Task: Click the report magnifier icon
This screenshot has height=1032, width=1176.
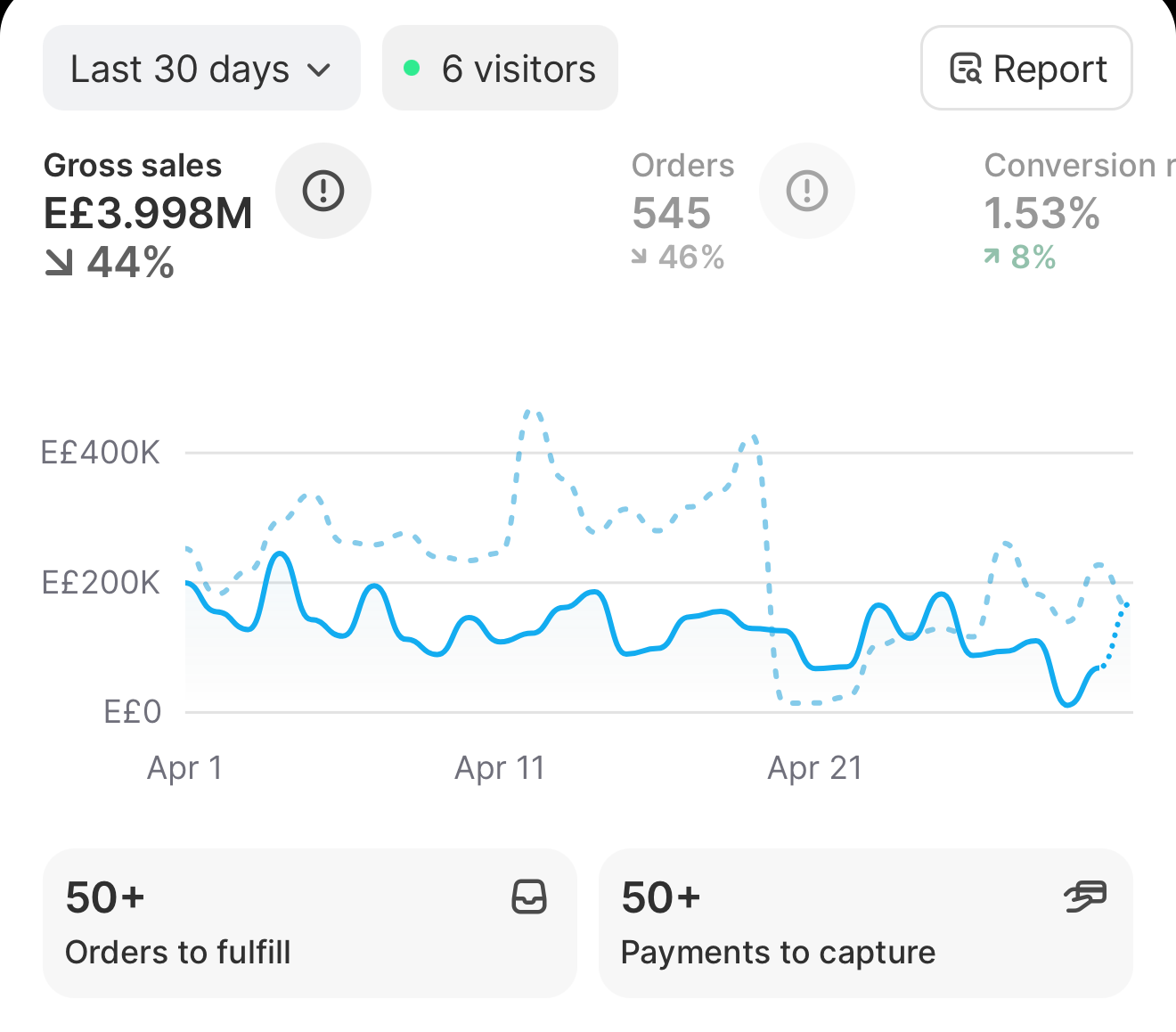Action: [966, 69]
